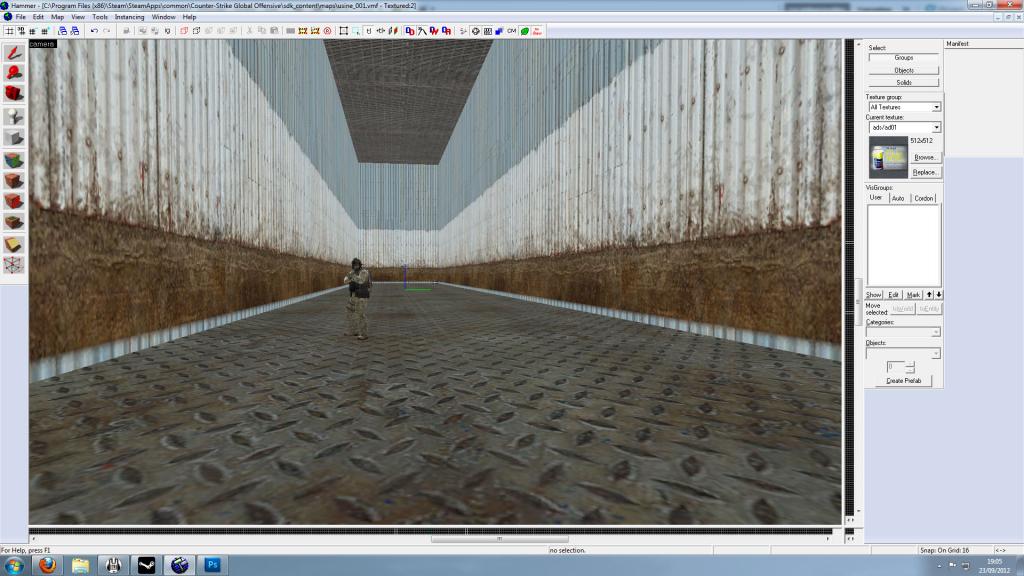This screenshot has width=1024, height=576.
Task: Click the prefab number spinner arrows
Action: pos(910,367)
